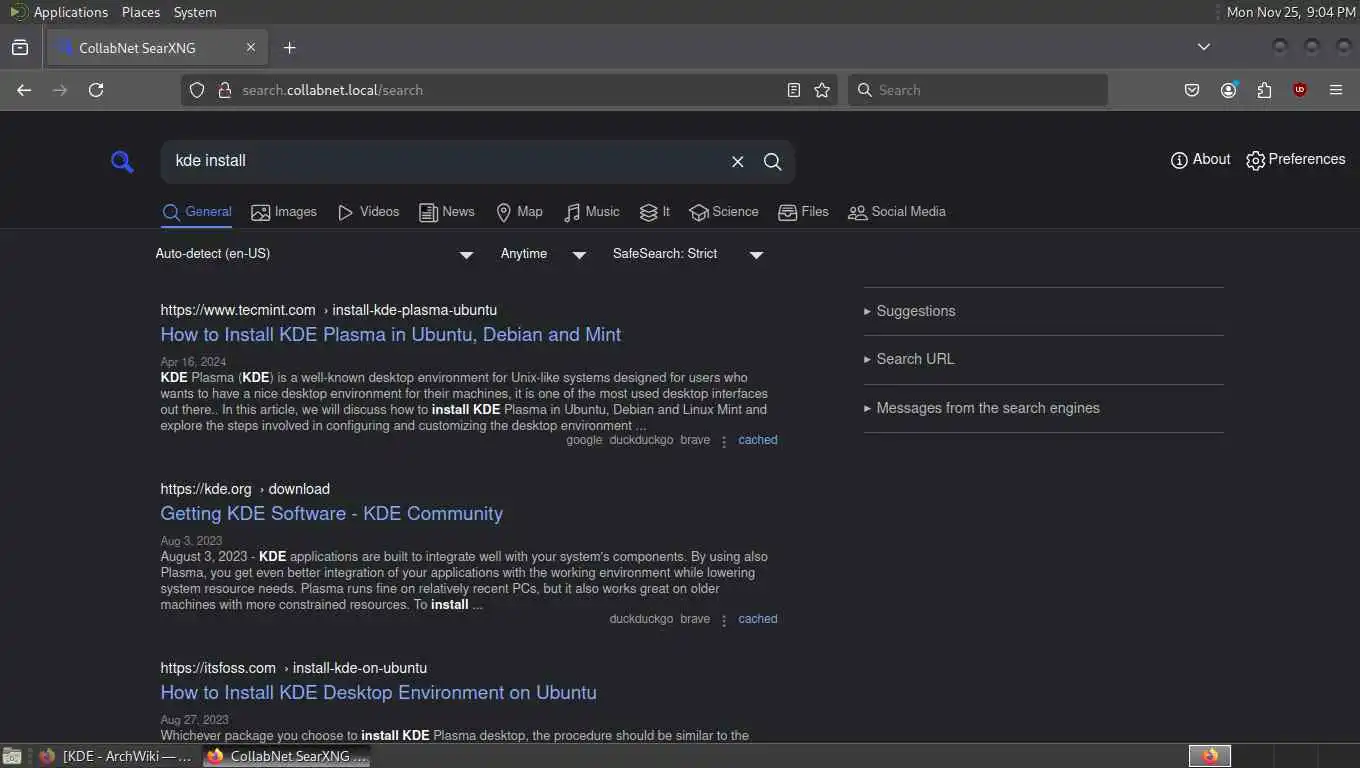Click show desktop icon in taskbar
Viewport: 1360px width, 768px height.
(12, 756)
